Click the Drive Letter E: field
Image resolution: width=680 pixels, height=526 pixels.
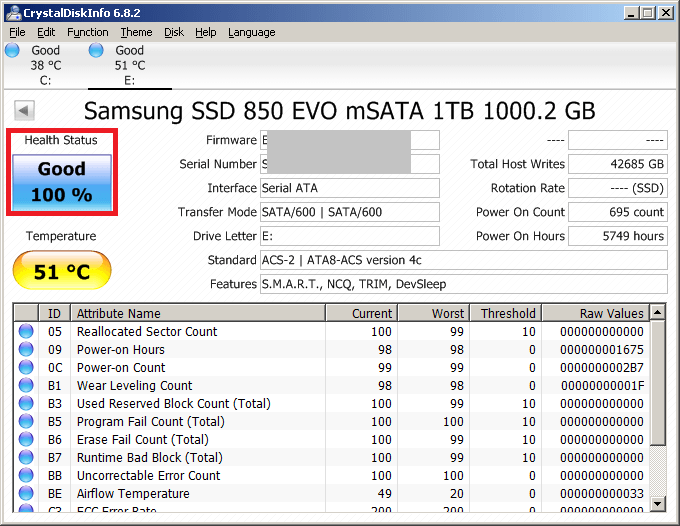pos(350,236)
